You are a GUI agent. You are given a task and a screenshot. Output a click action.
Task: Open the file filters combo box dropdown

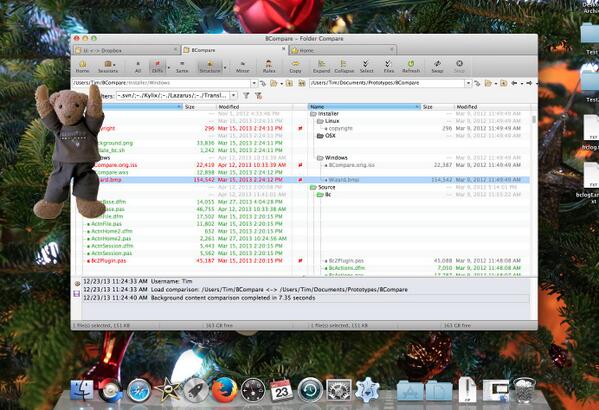tap(234, 96)
